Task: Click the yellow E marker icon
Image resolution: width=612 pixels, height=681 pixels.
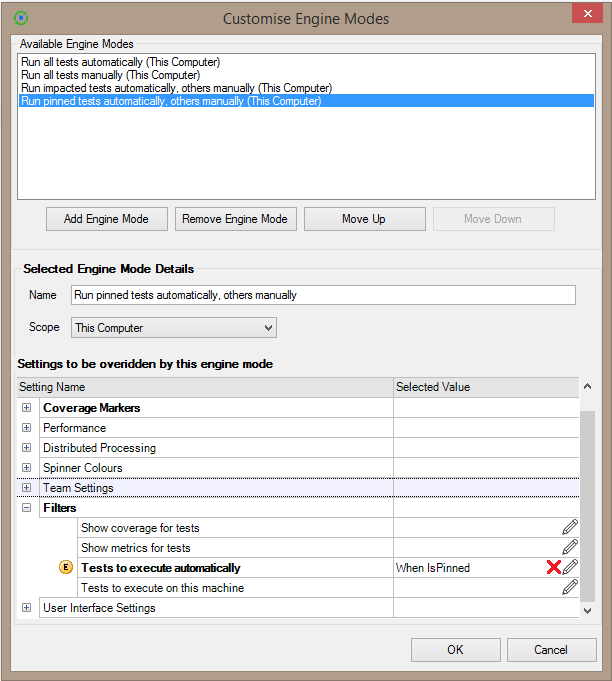Action: tap(66, 568)
